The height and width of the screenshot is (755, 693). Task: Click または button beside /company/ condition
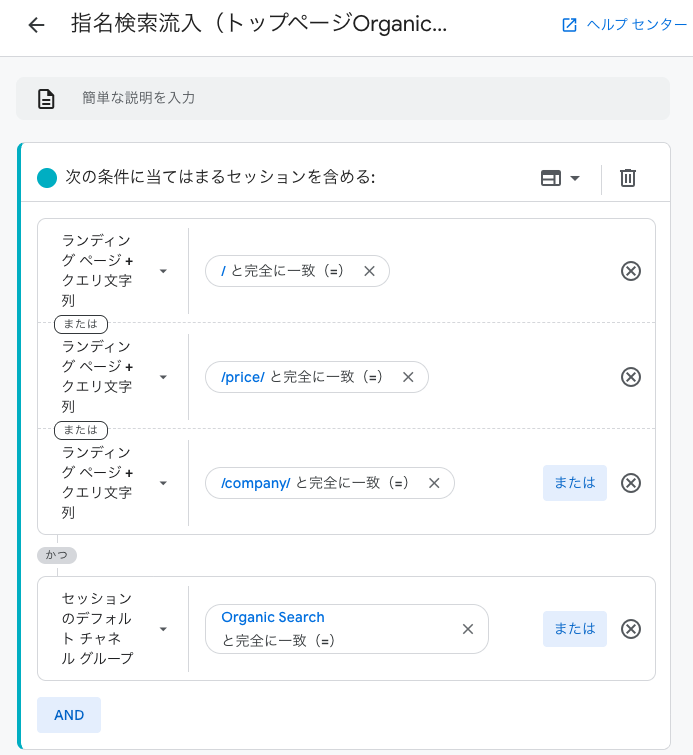[x=574, y=483]
